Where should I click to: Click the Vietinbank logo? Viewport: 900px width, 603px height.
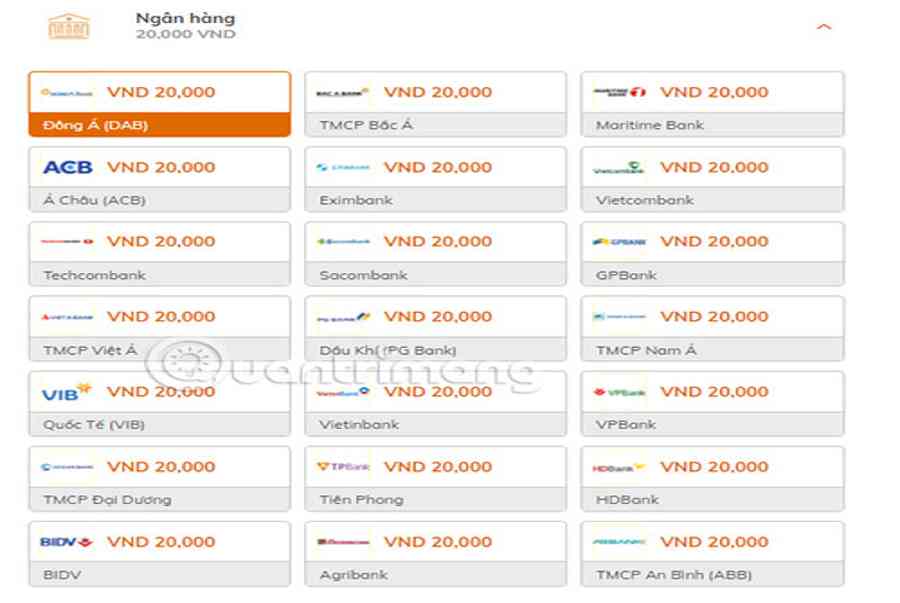(x=343, y=392)
